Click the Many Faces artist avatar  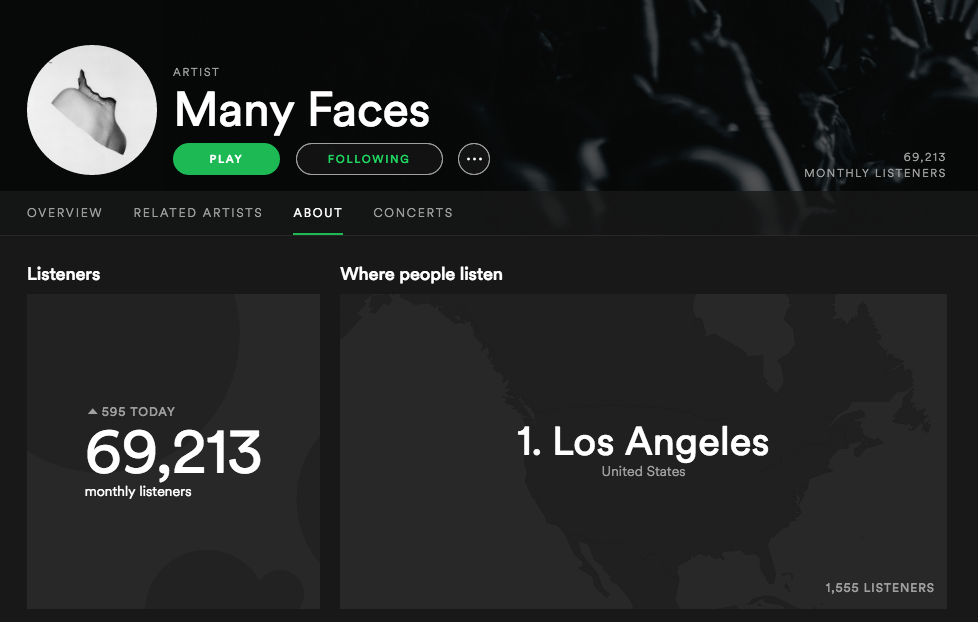92,110
